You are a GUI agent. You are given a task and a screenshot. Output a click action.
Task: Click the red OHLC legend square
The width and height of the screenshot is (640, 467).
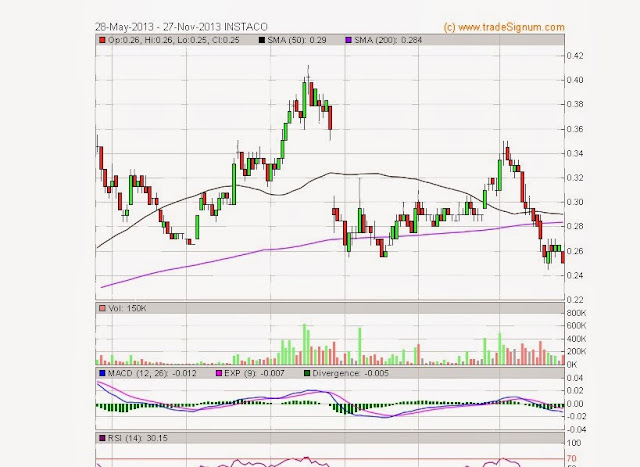[x=102, y=40]
